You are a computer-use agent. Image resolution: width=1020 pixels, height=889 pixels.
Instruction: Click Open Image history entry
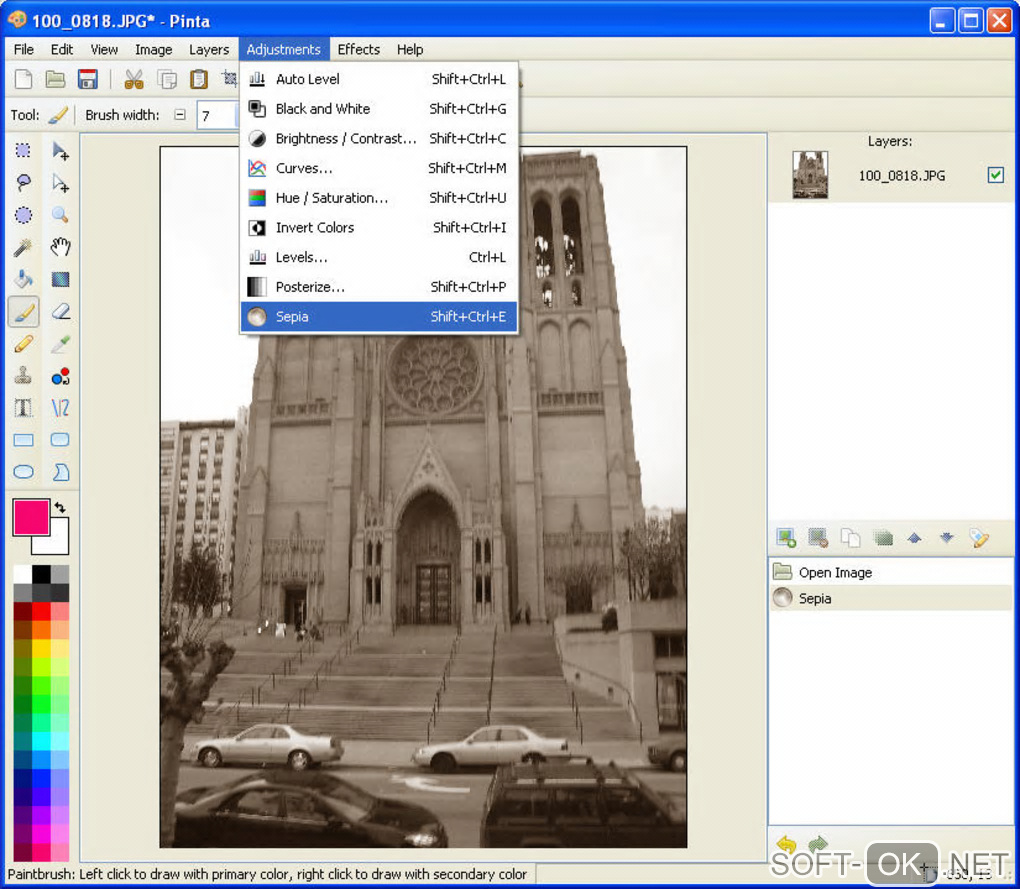click(x=835, y=573)
